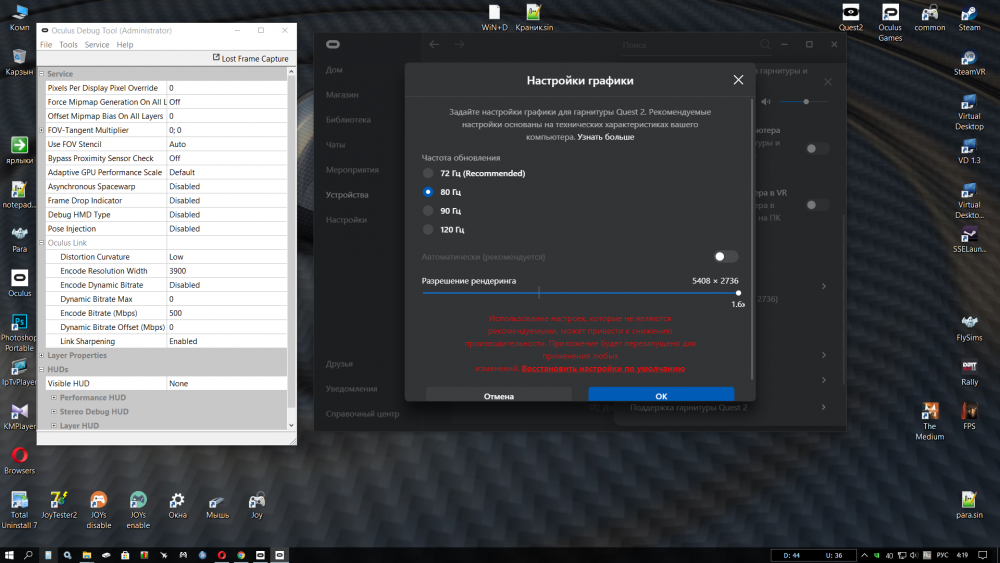Select the 72 Гц (Recommended) refresh rate
1000x563 pixels.
[428, 173]
